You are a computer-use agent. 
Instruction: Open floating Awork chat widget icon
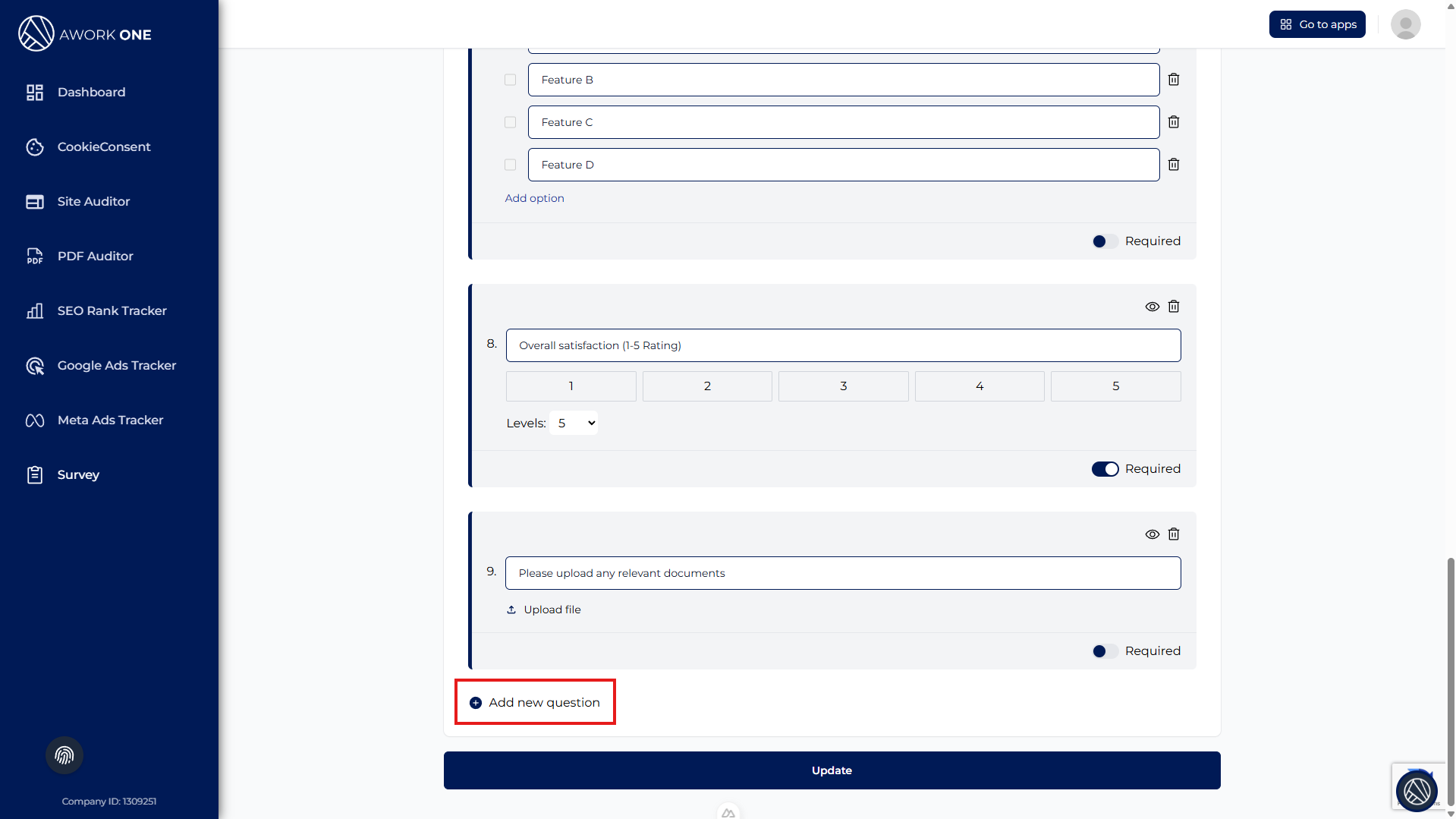click(1416, 791)
